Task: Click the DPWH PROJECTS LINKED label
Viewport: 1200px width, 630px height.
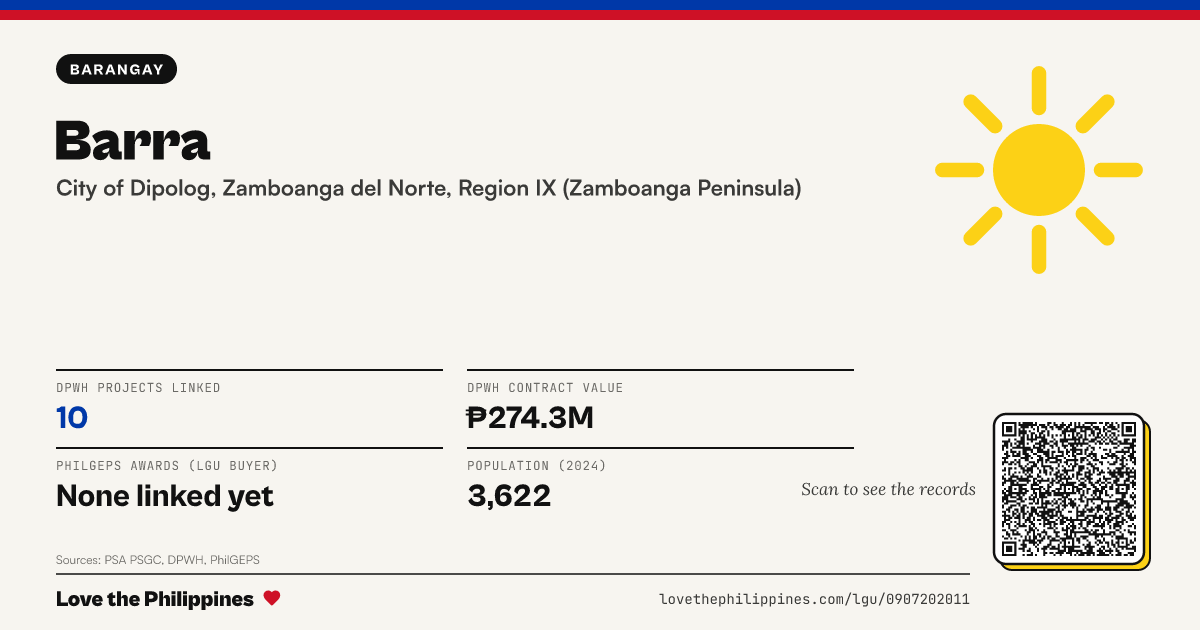Action: pos(139,388)
